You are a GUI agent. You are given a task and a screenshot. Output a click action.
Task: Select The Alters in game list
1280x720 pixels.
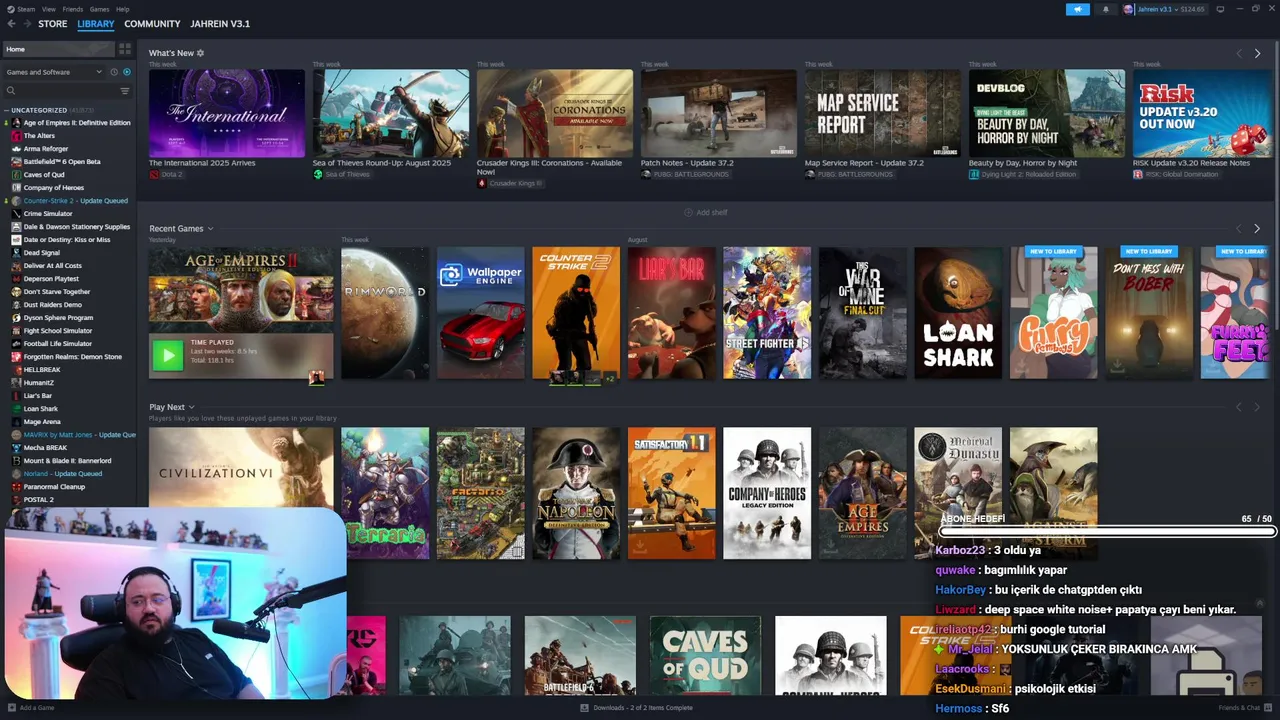tap(39, 136)
